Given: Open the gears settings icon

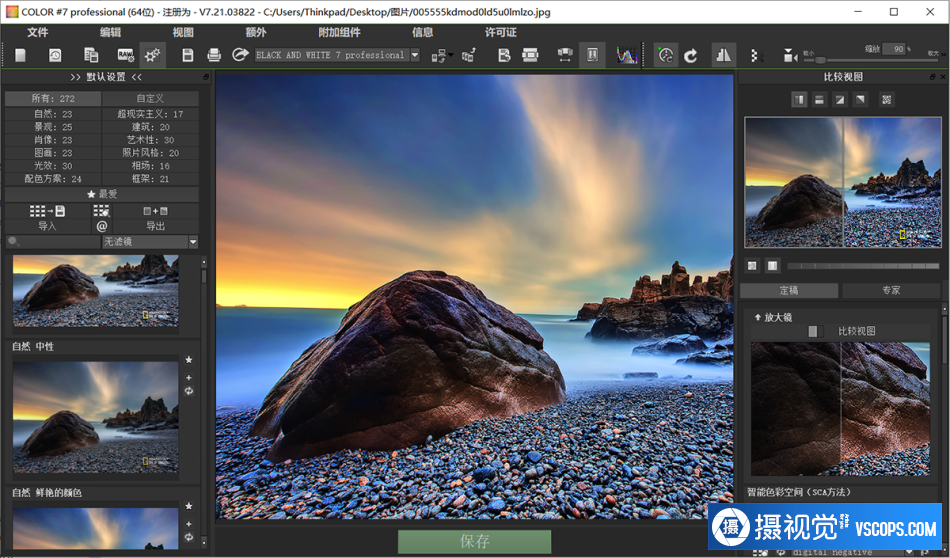Looking at the screenshot, I should pos(152,55).
